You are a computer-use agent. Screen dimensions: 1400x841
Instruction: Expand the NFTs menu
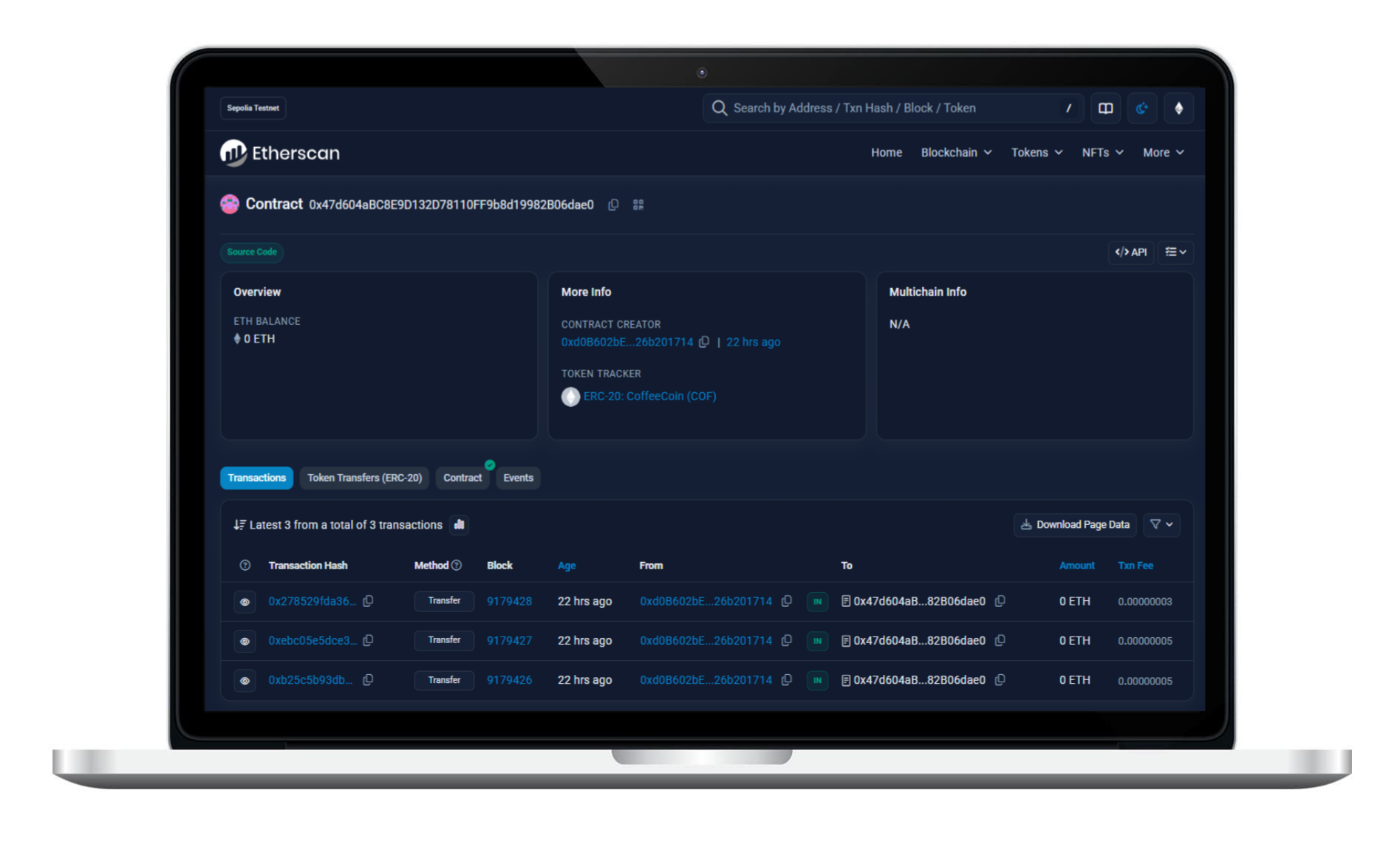pyautogui.click(x=1102, y=153)
